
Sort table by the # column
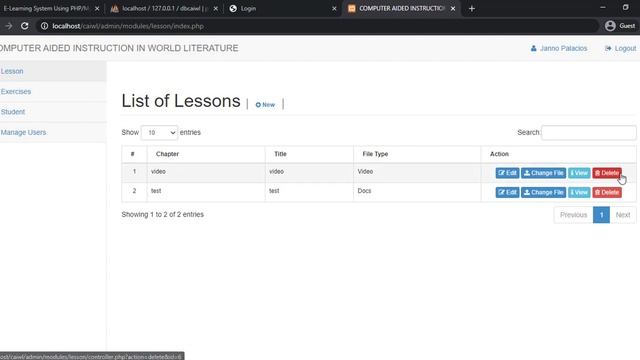[x=134, y=154]
